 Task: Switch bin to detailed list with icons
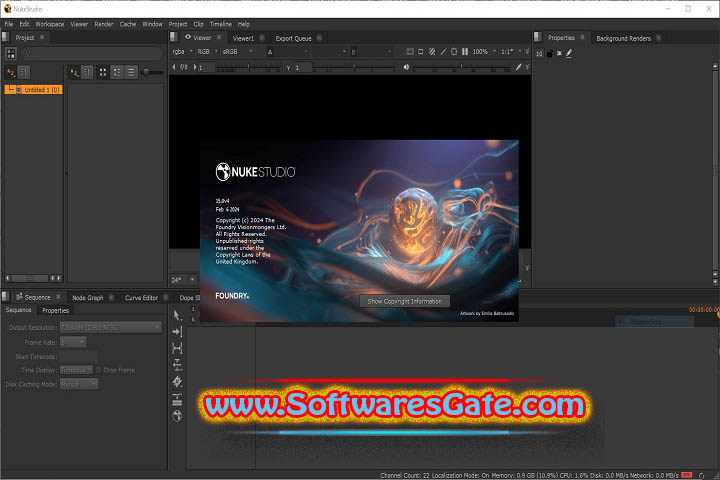(x=117, y=72)
